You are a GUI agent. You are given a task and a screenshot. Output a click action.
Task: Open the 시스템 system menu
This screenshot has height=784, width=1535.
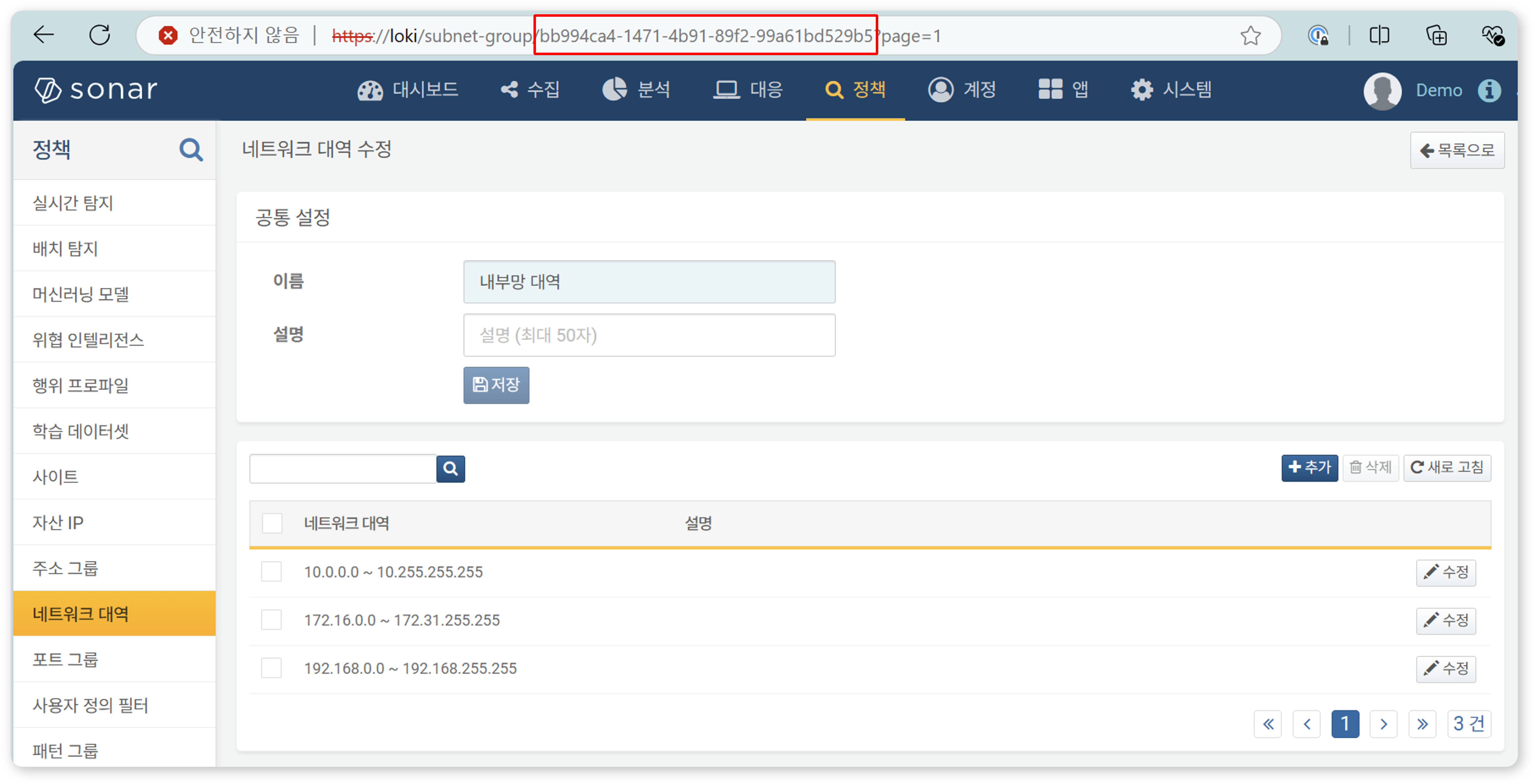[x=1172, y=90]
